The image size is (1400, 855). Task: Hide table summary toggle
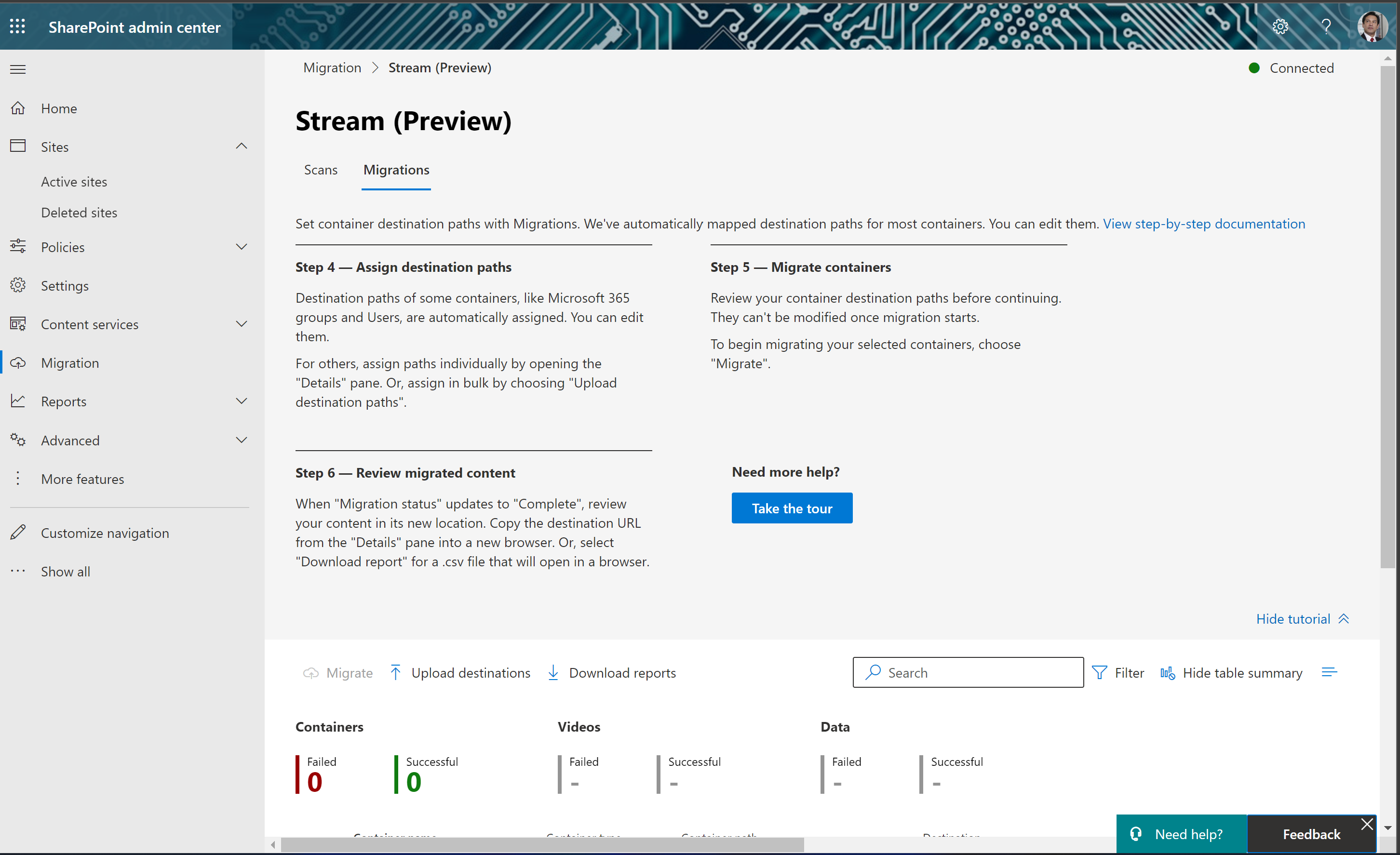pos(1231,673)
